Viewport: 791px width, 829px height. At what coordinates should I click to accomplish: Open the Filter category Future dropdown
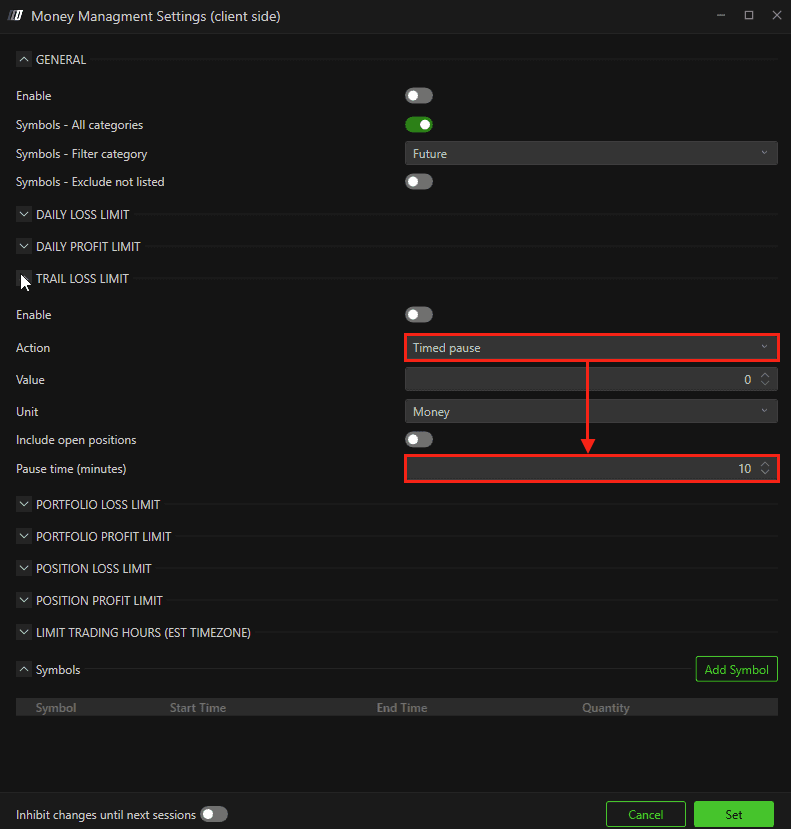(x=591, y=153)
